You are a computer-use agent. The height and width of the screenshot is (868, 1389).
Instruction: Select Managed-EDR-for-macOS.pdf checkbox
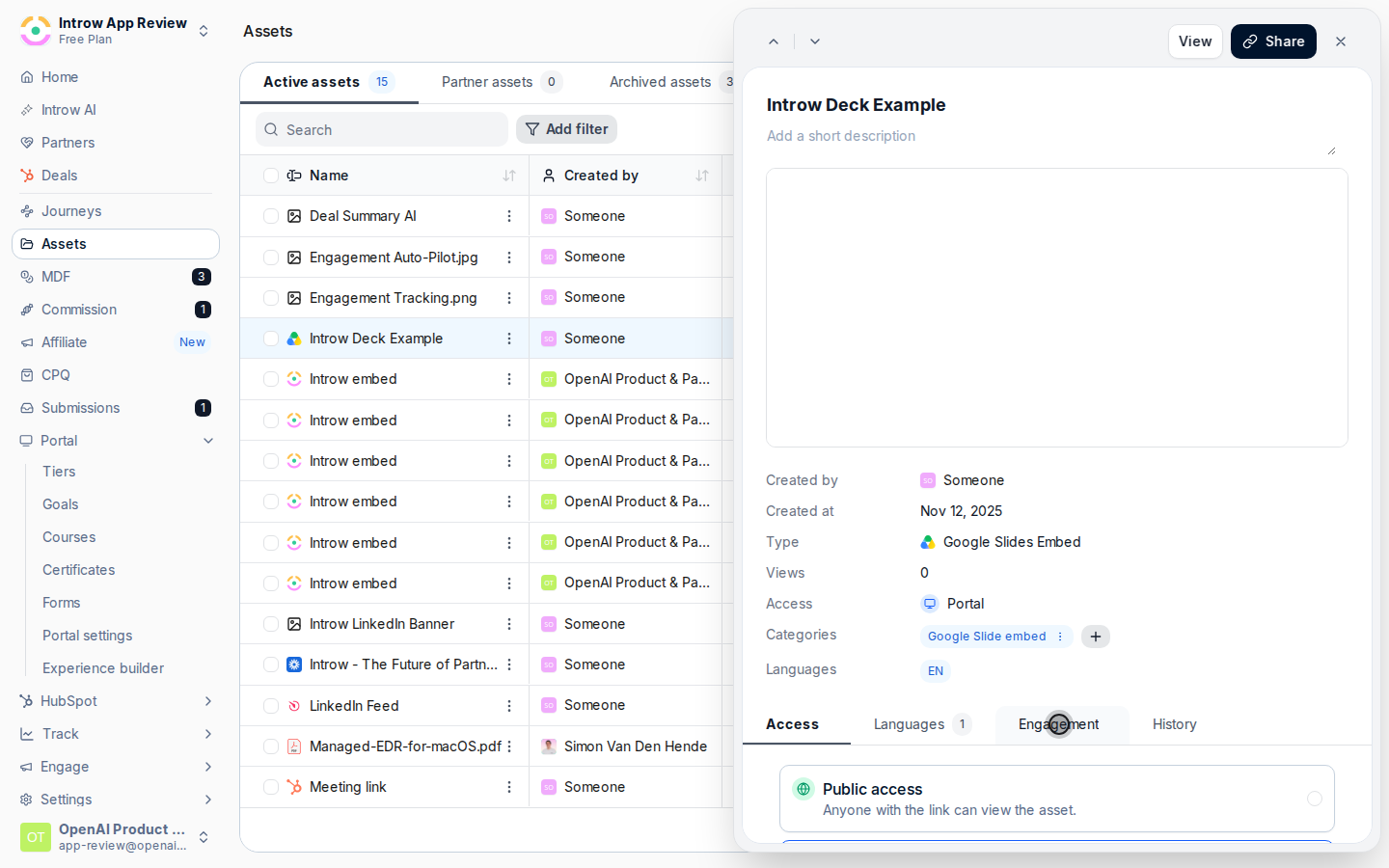(x=271, y=746)
